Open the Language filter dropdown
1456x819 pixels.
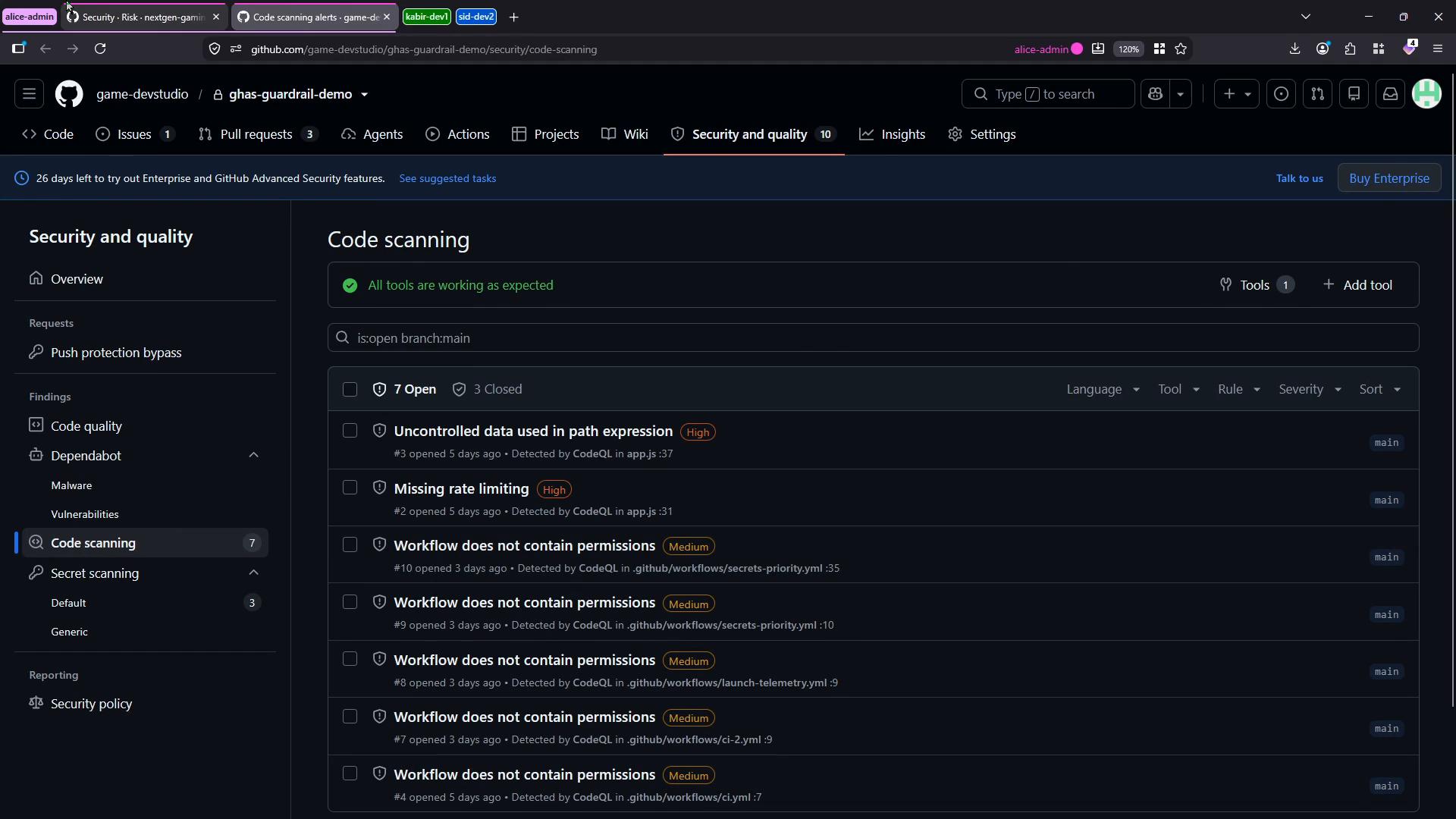coord(1103,389)
